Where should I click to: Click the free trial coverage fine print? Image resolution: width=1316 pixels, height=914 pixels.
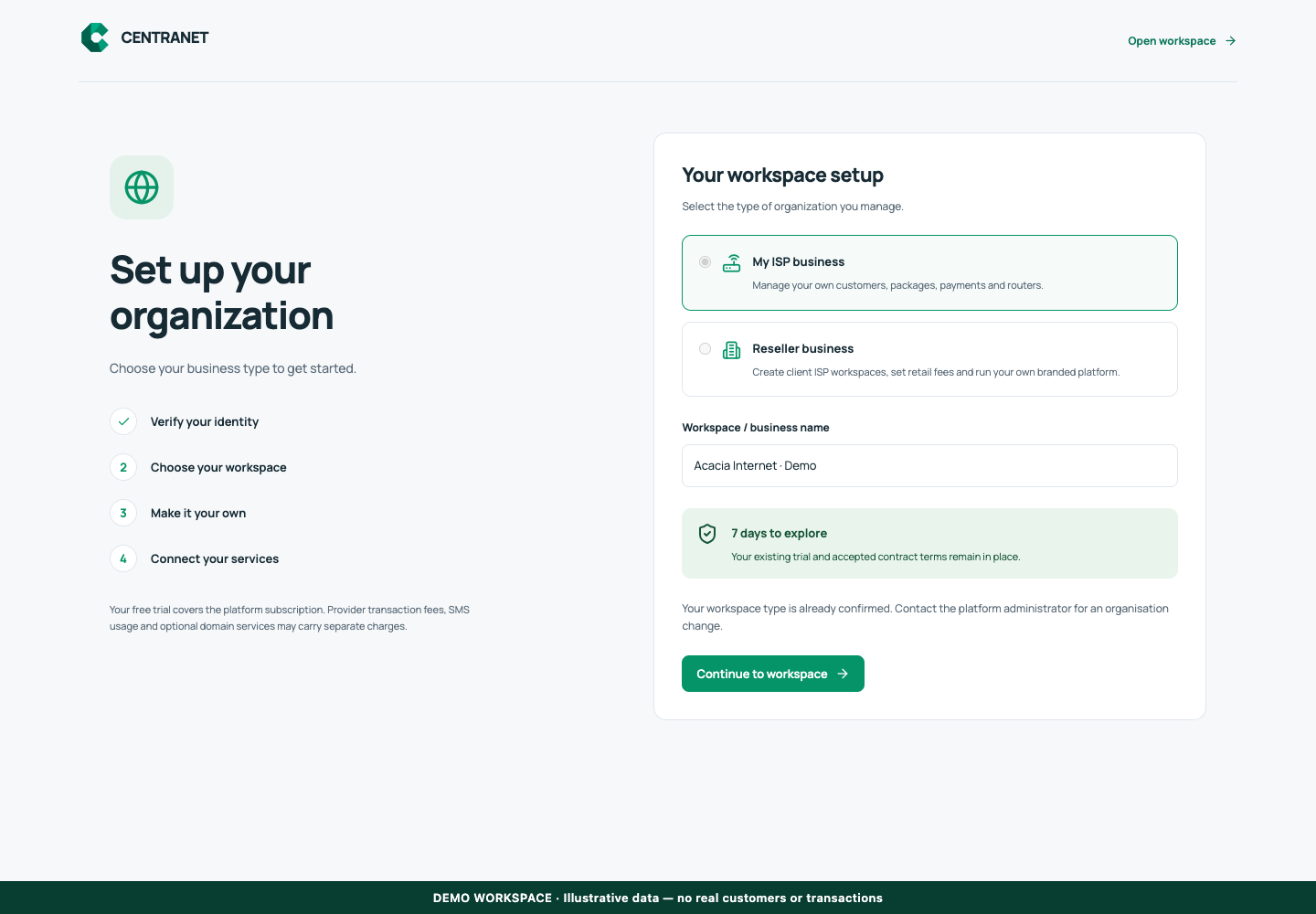[x=290, y=618]
